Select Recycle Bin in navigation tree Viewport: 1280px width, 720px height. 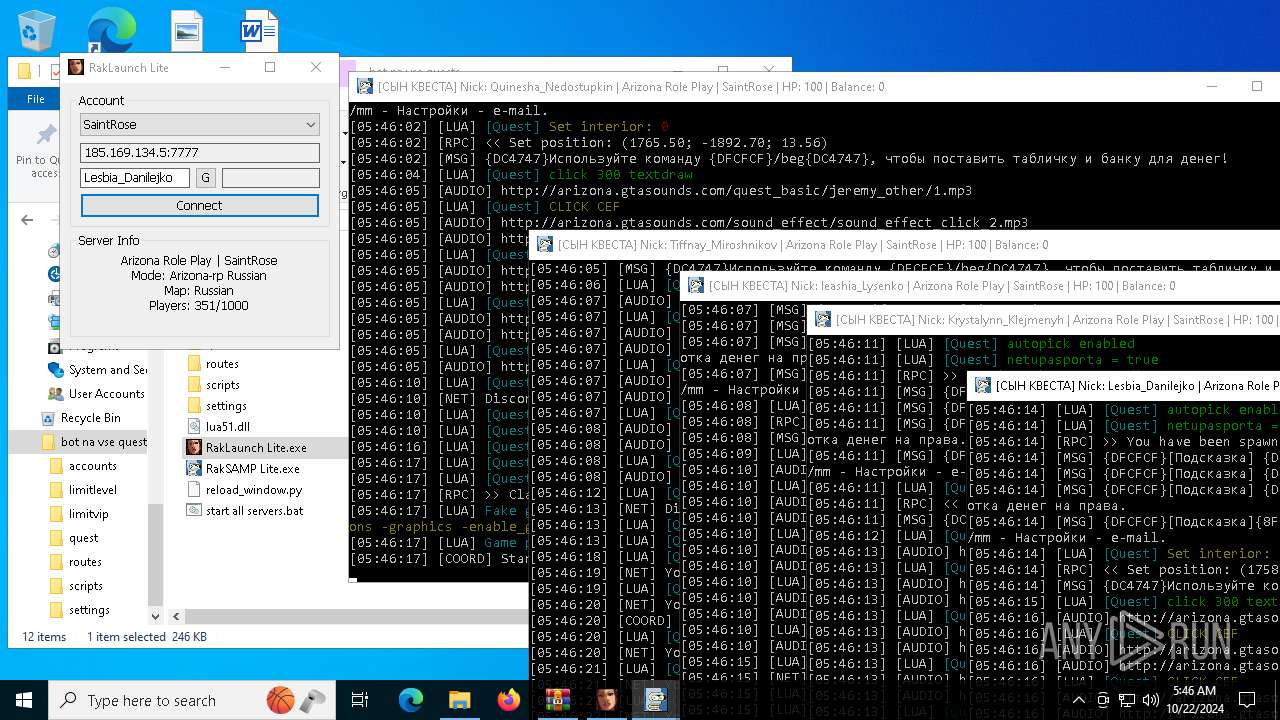click(x=81, y=418)
